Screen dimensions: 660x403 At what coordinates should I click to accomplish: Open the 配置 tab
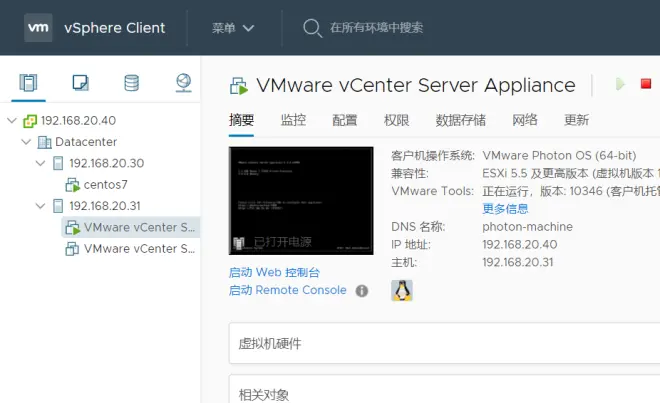(x=345, y=120)
